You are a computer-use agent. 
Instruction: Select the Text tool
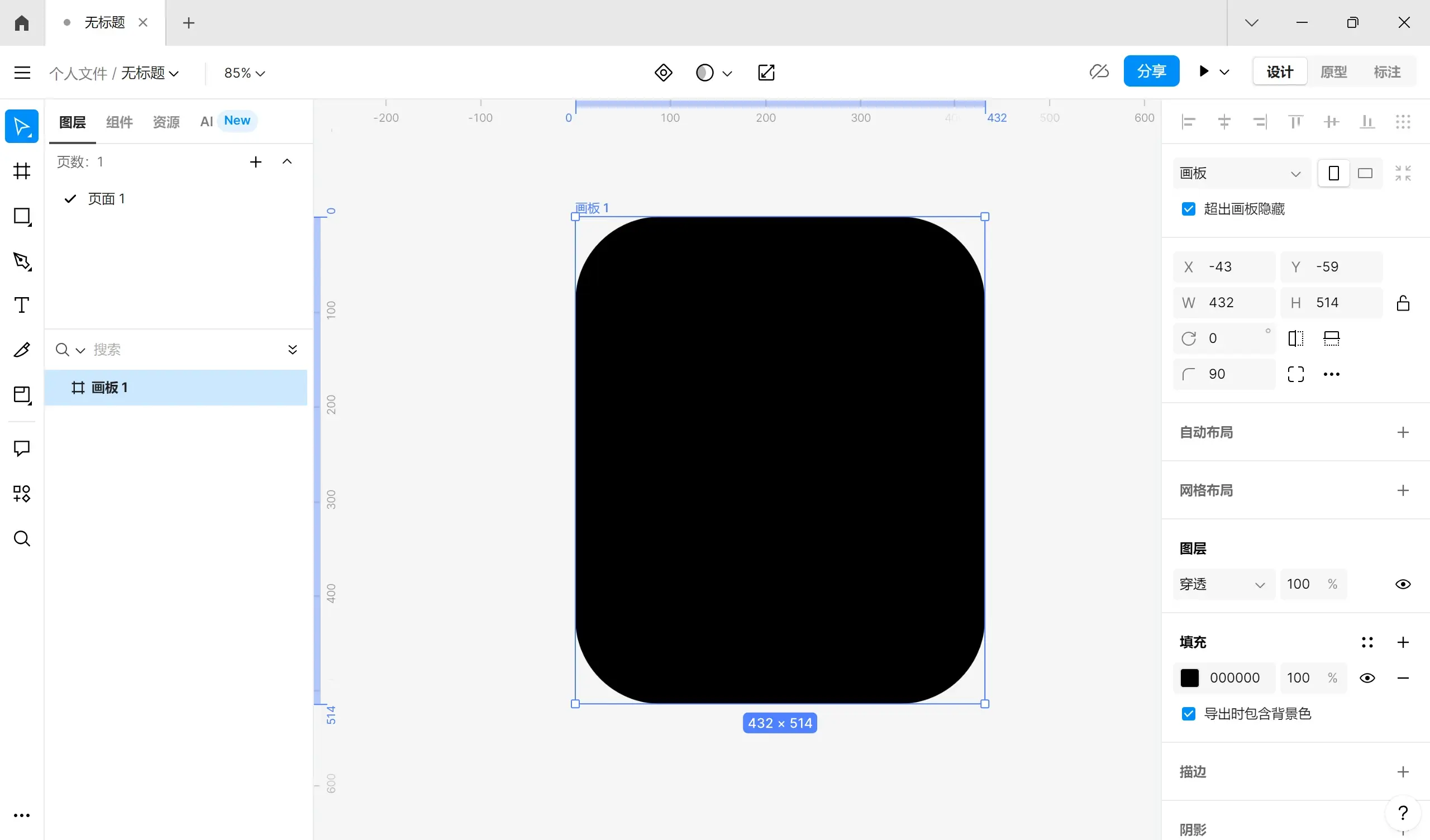pos(22,306)
